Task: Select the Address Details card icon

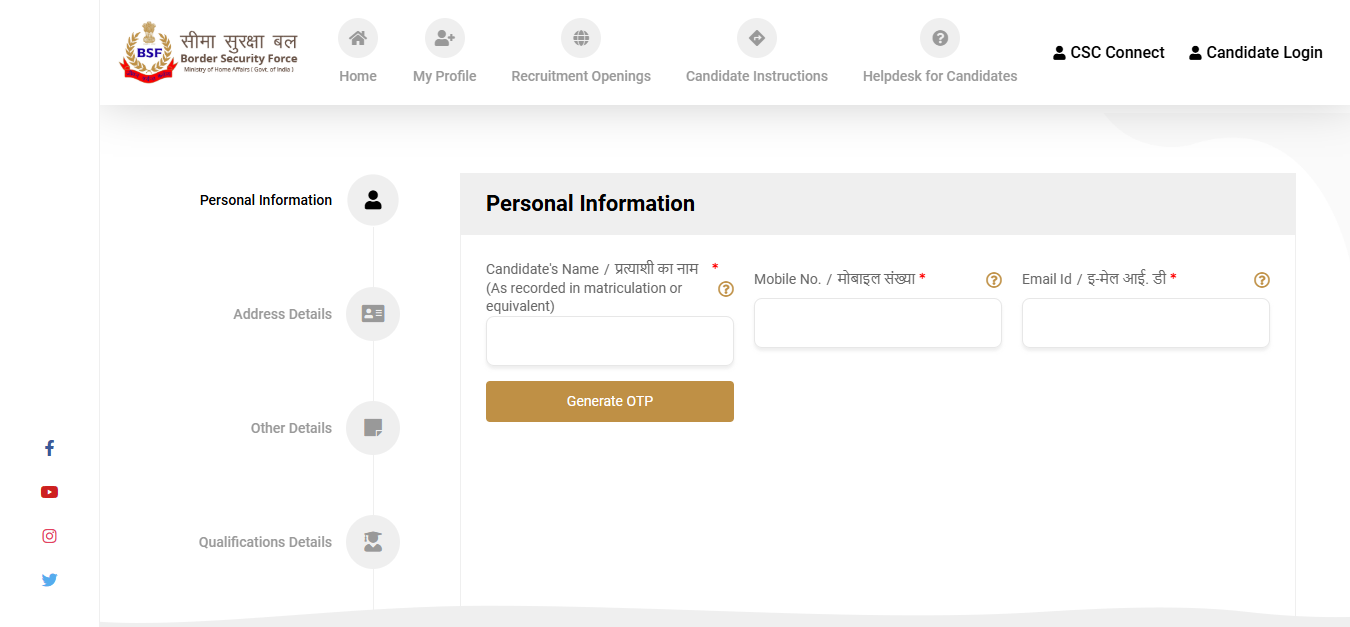Action: [373, 314]
